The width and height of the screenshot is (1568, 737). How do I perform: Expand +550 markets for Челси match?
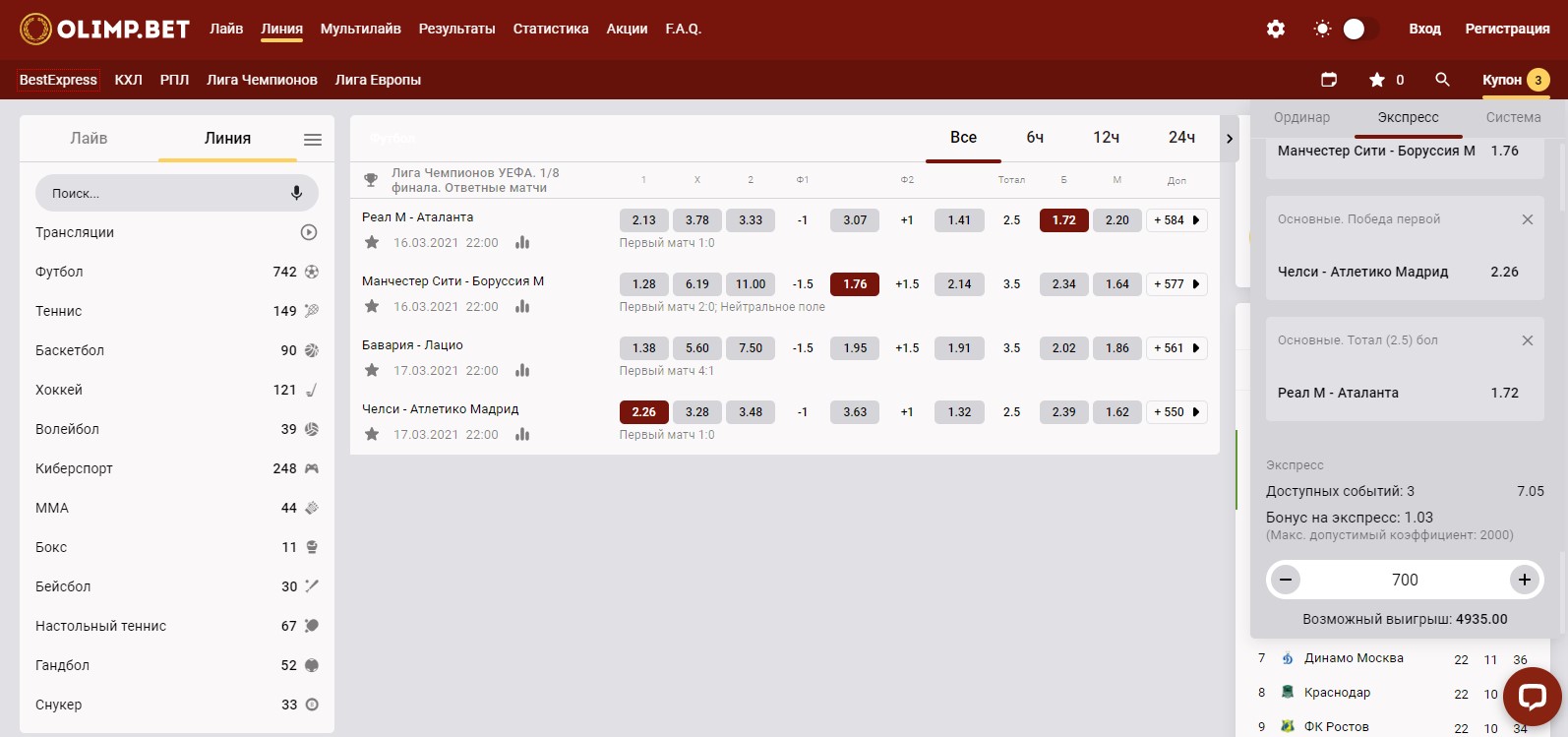click(x=1176, y=412)
